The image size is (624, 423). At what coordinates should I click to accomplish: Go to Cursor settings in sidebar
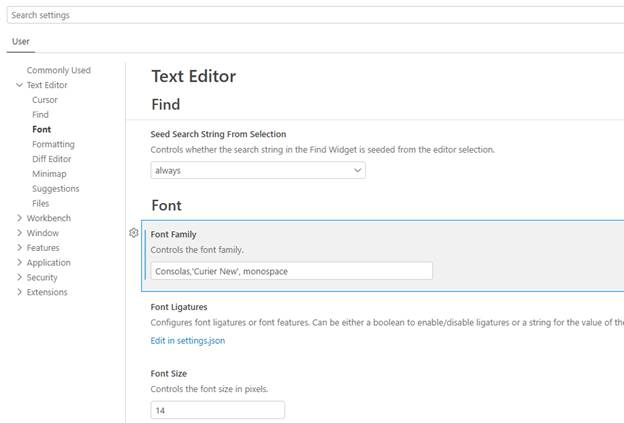point(45,100)
